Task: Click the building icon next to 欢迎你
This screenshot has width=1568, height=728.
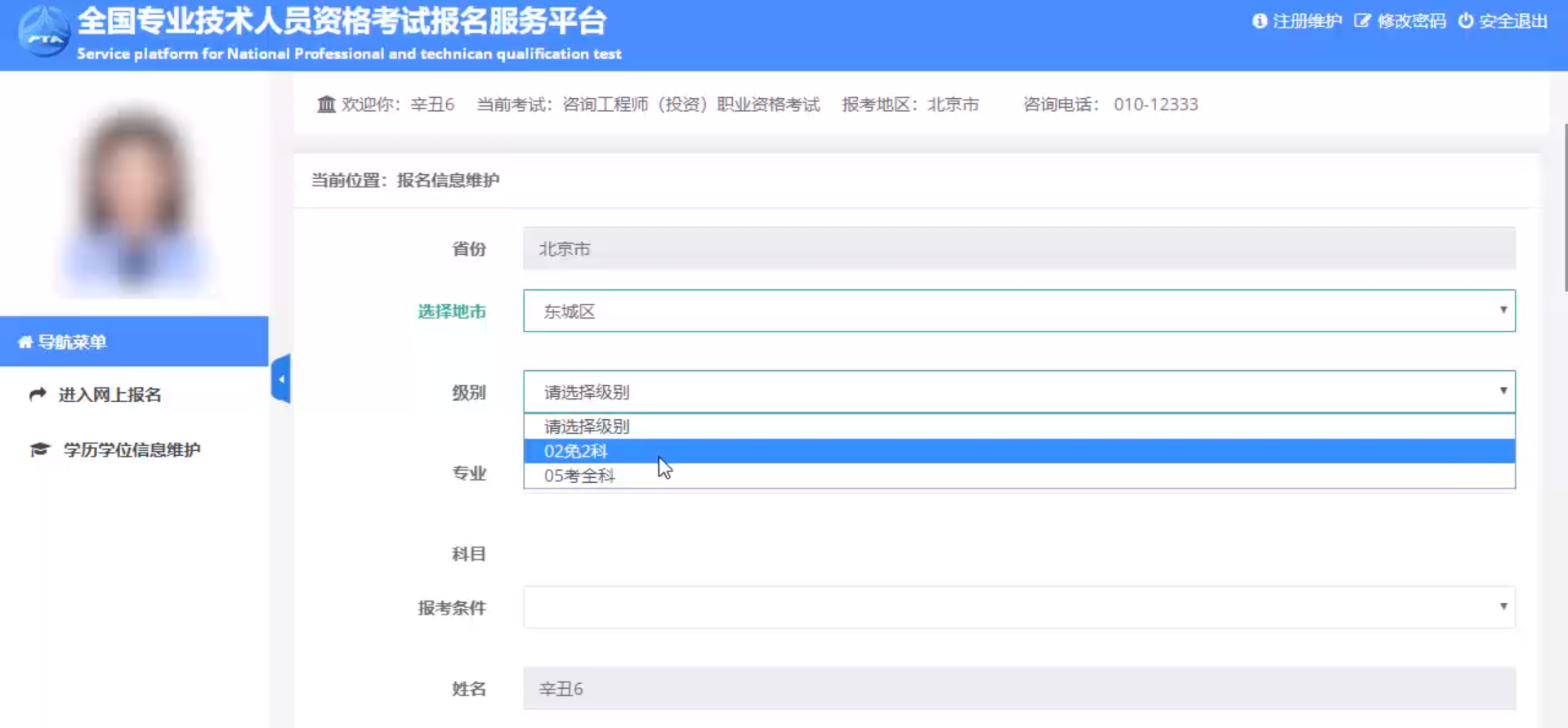Action: [326, 105]
